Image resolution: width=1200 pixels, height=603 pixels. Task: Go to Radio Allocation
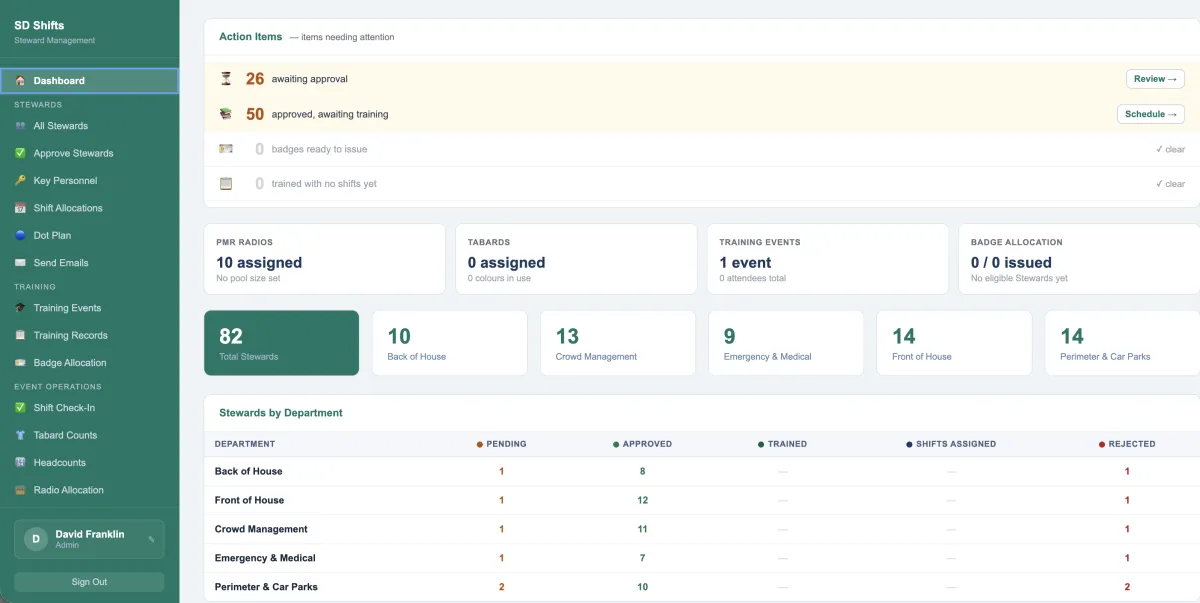coord(90,490)
